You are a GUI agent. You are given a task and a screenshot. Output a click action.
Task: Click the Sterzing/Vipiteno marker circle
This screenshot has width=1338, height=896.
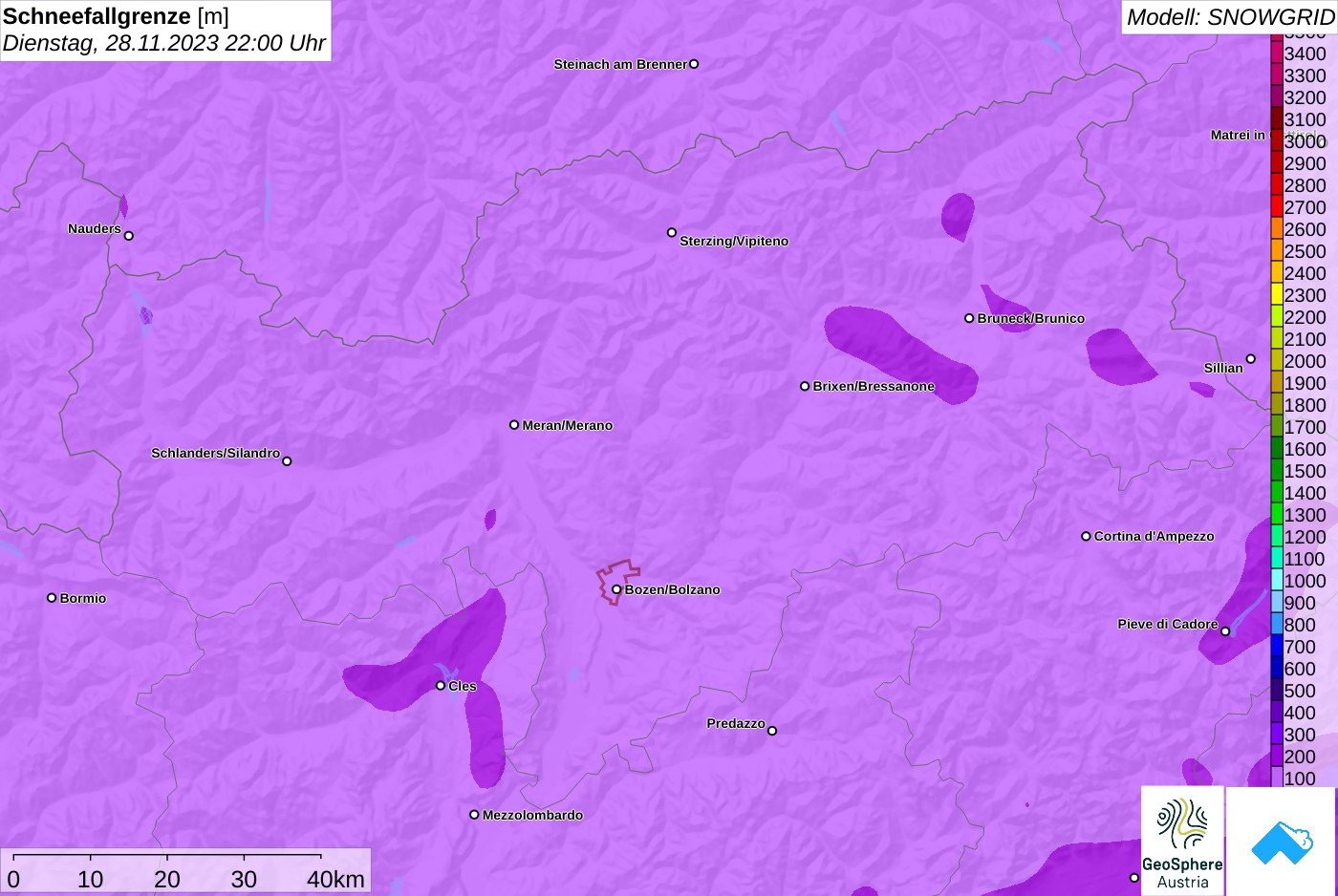coord(672,232)
